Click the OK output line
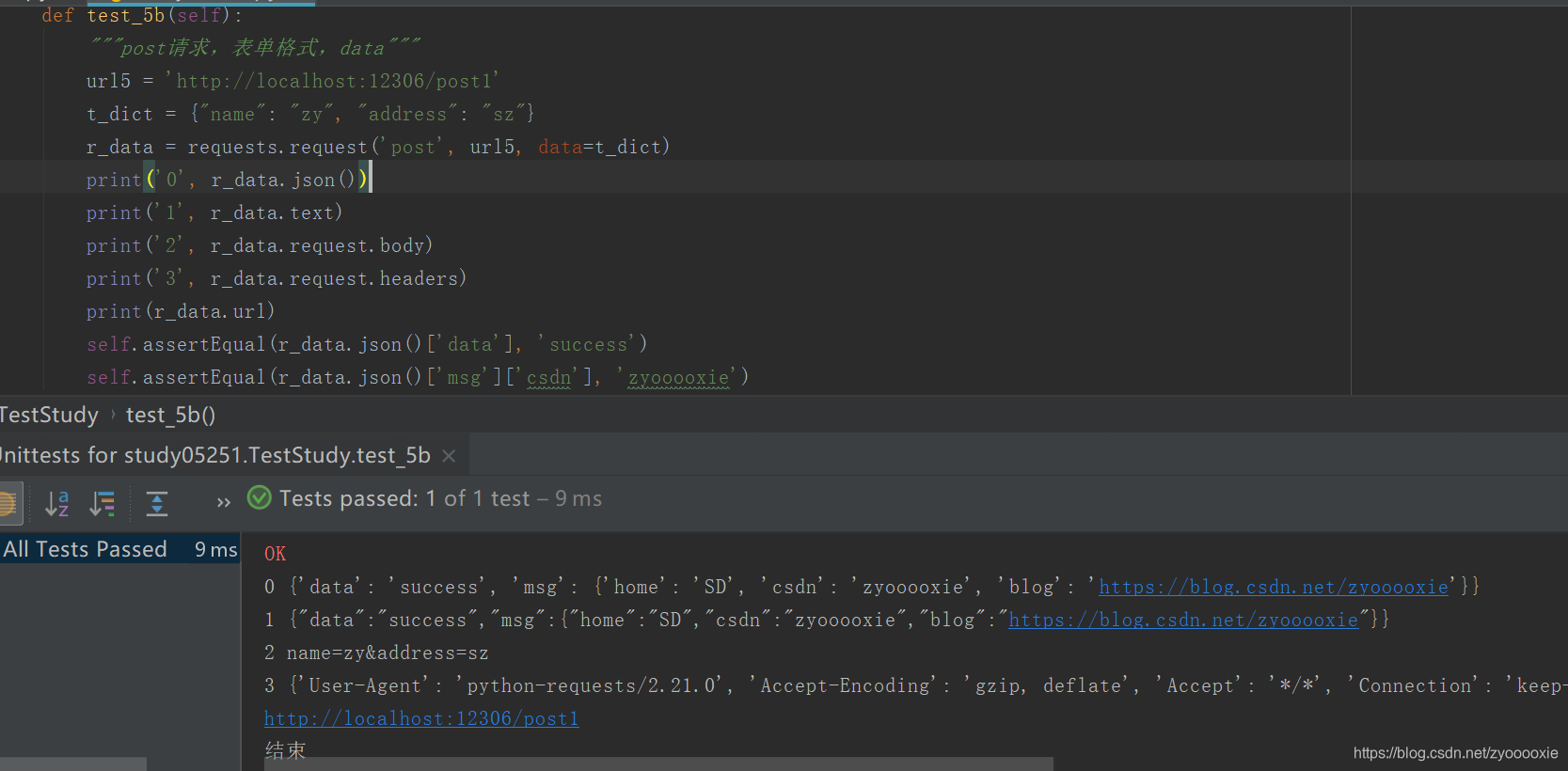Screen dimensions: 1568x771 tap(275, 554)
